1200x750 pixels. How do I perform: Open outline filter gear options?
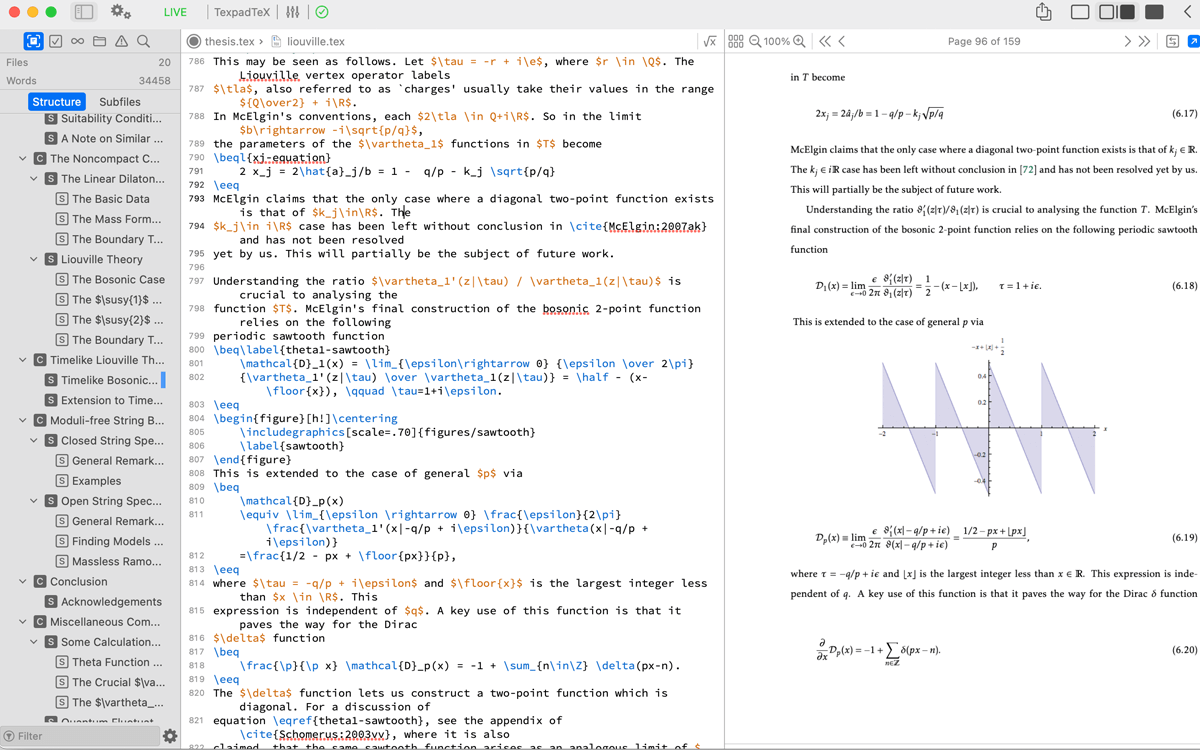click(170, 736)
